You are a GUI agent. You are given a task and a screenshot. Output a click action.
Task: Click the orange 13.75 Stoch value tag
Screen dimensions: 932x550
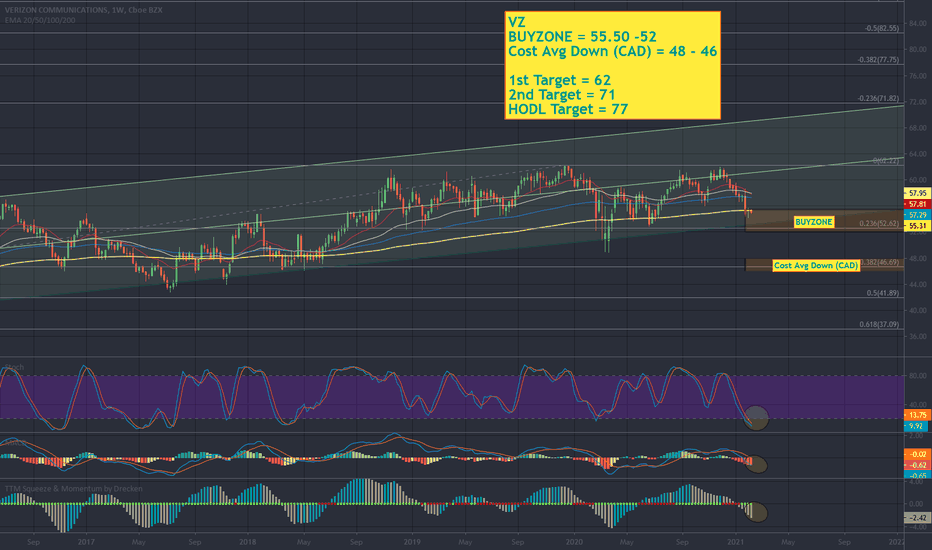point(917,415)
